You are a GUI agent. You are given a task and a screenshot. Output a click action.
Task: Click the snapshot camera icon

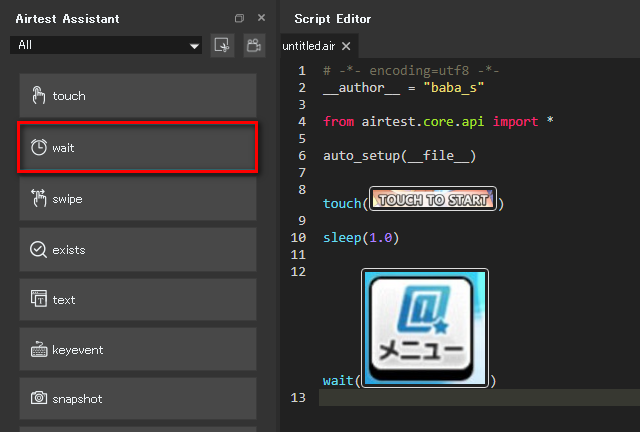tap(39, 398)
